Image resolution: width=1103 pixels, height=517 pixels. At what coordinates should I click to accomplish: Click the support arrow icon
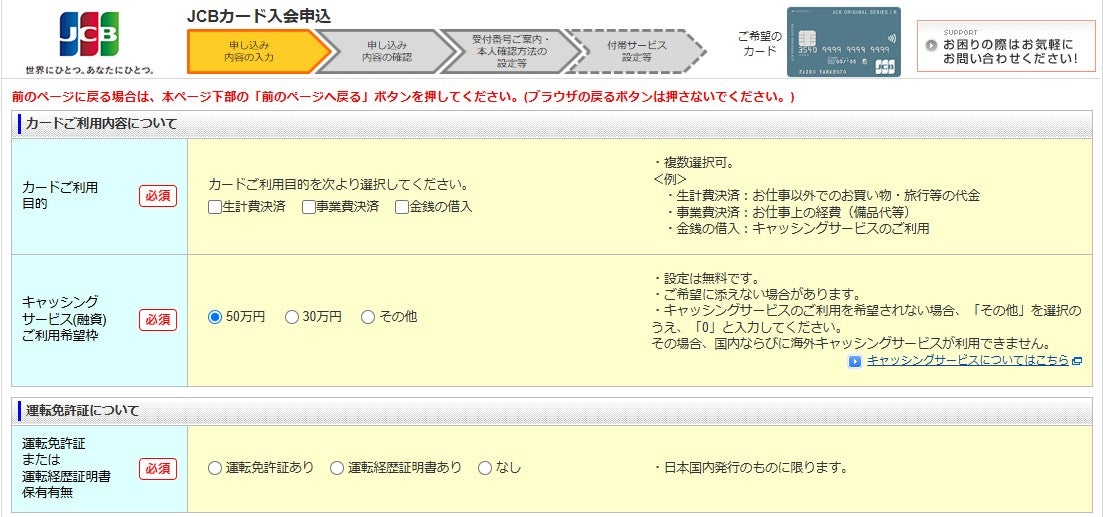(x=931, y=45)
